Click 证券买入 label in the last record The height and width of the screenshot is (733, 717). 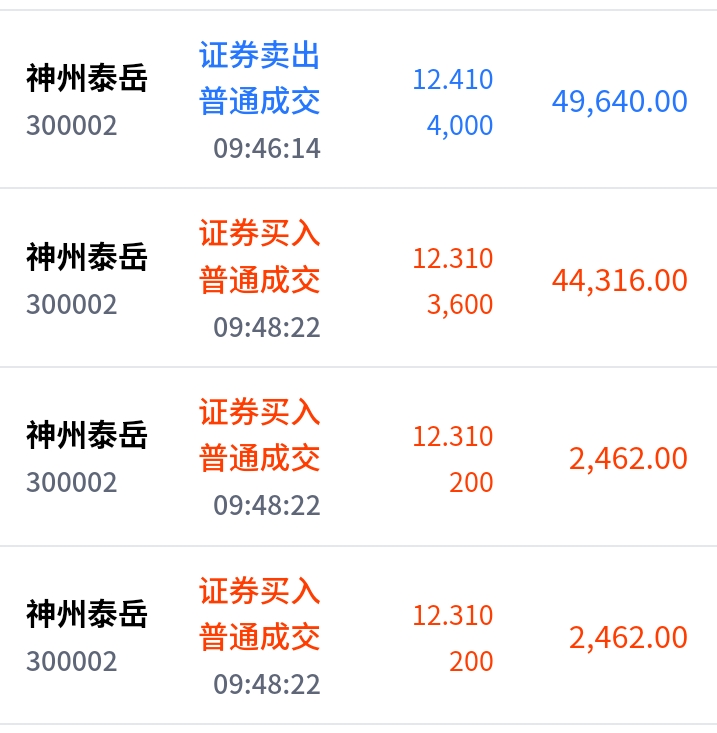259,591
